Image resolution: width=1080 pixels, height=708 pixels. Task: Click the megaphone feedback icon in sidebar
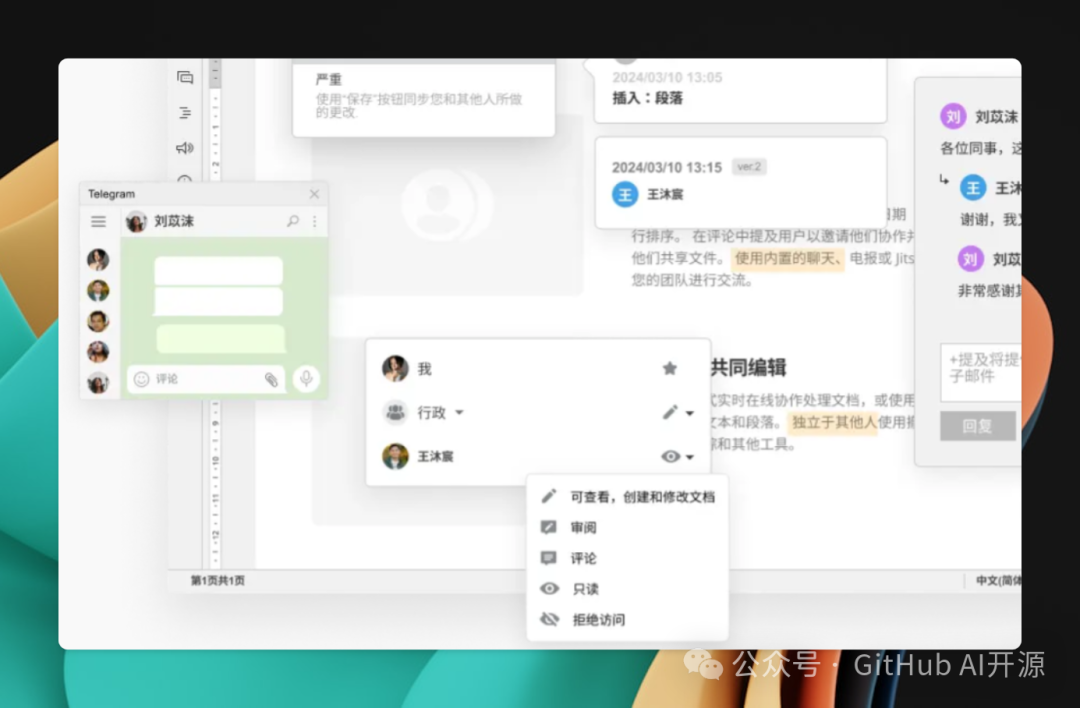185,148
